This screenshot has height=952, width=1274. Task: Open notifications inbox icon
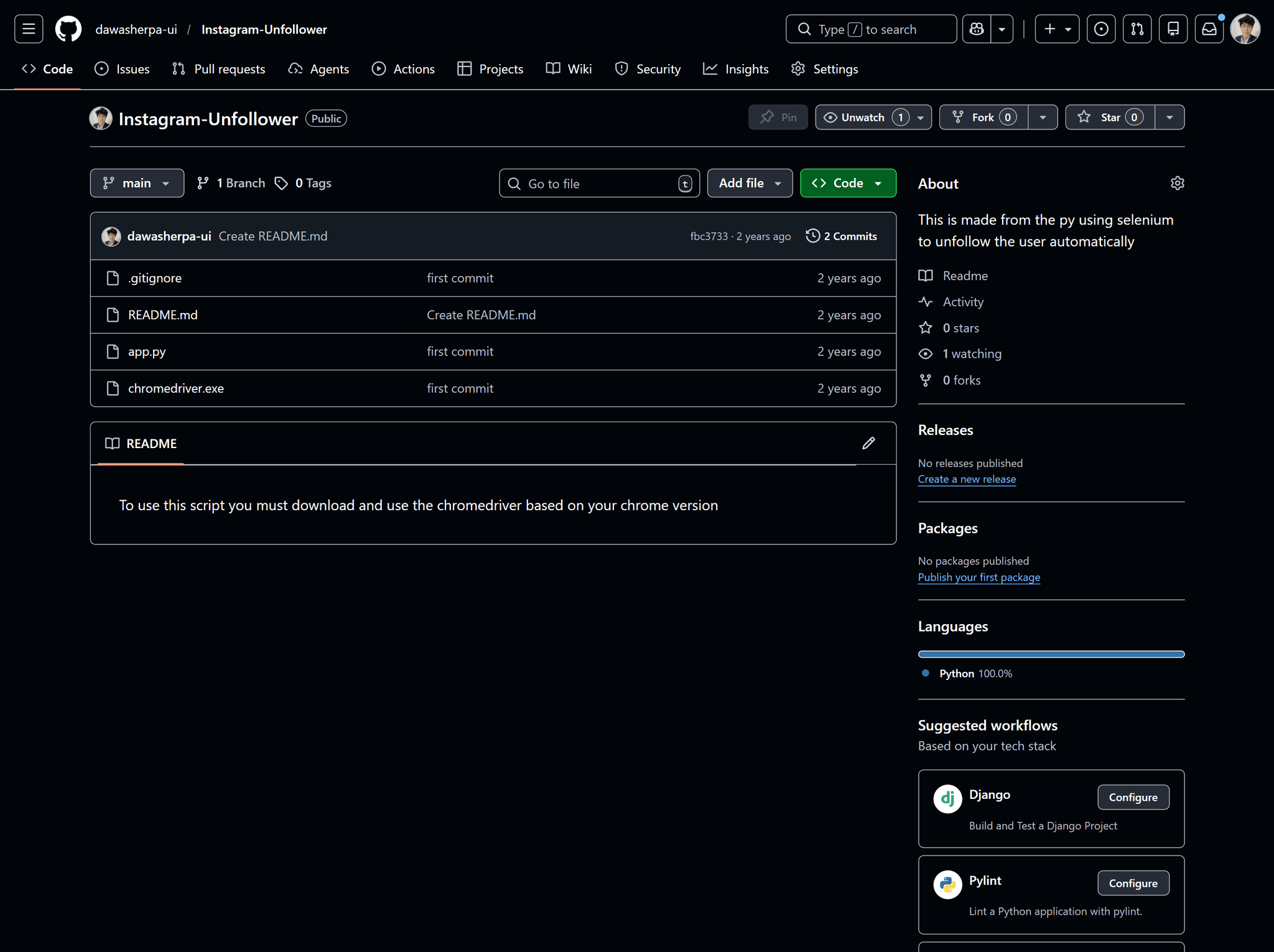(1209, 29)
